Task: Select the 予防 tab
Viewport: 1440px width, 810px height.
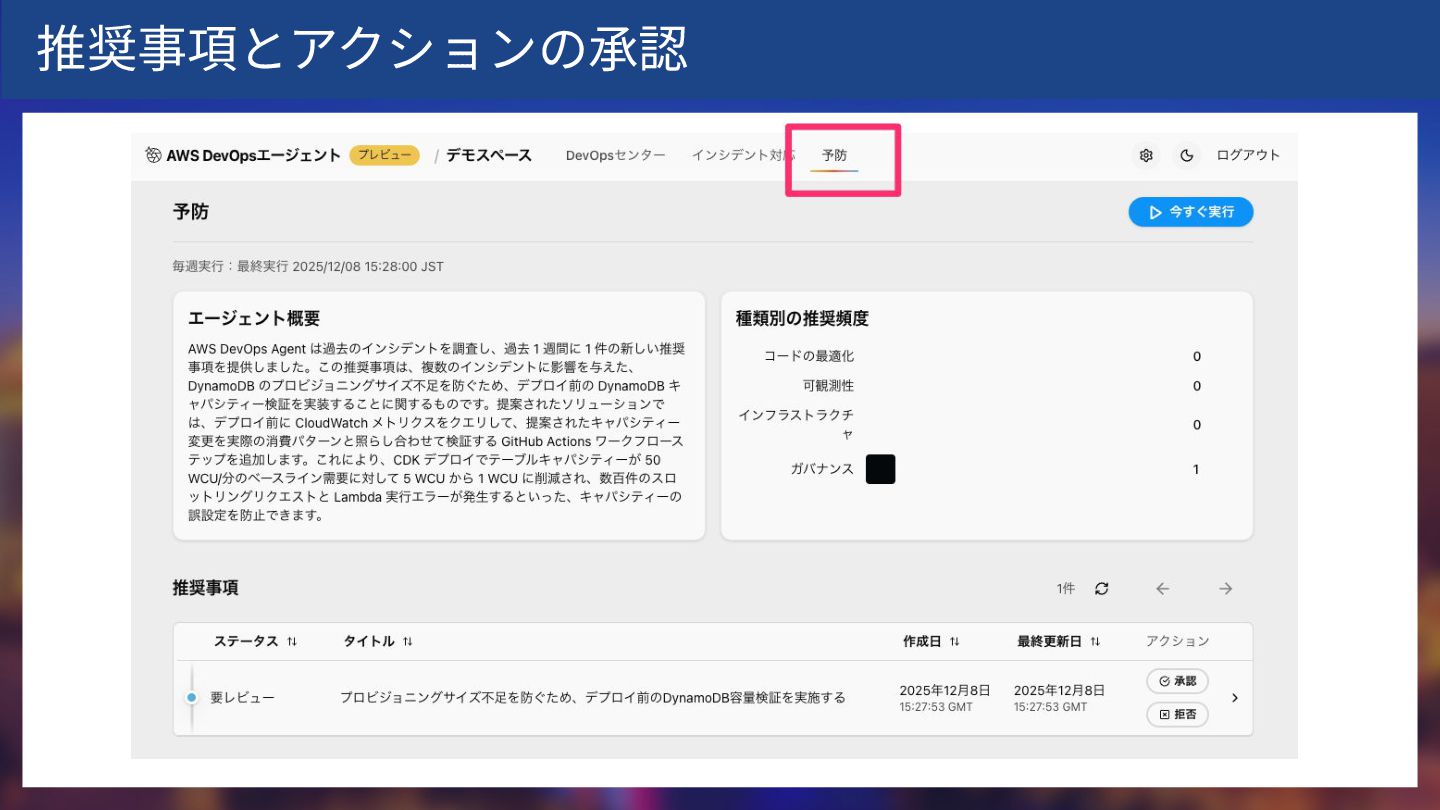Action: [834, 156]
